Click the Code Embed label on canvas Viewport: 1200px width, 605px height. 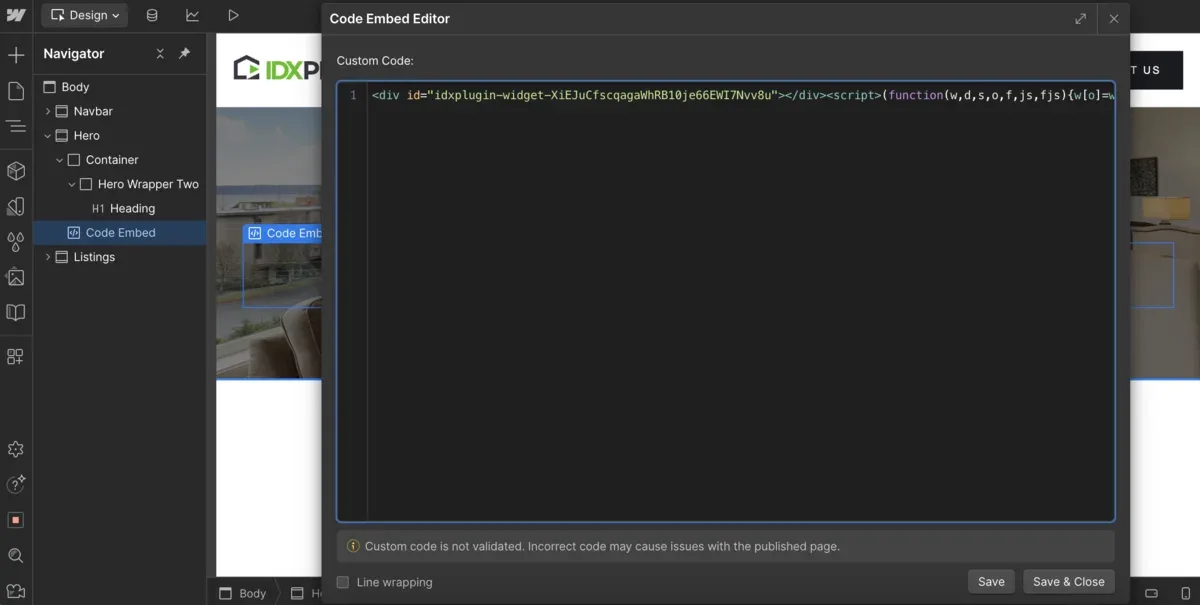[284, 233]
